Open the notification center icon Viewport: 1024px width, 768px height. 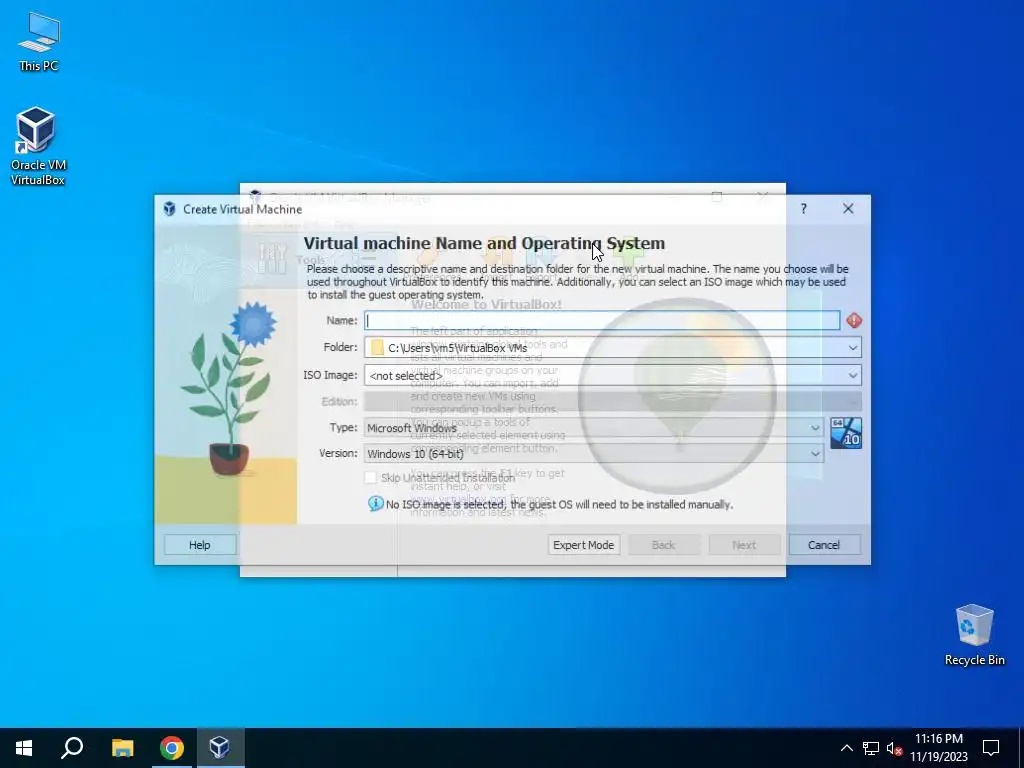click(991, 748)
